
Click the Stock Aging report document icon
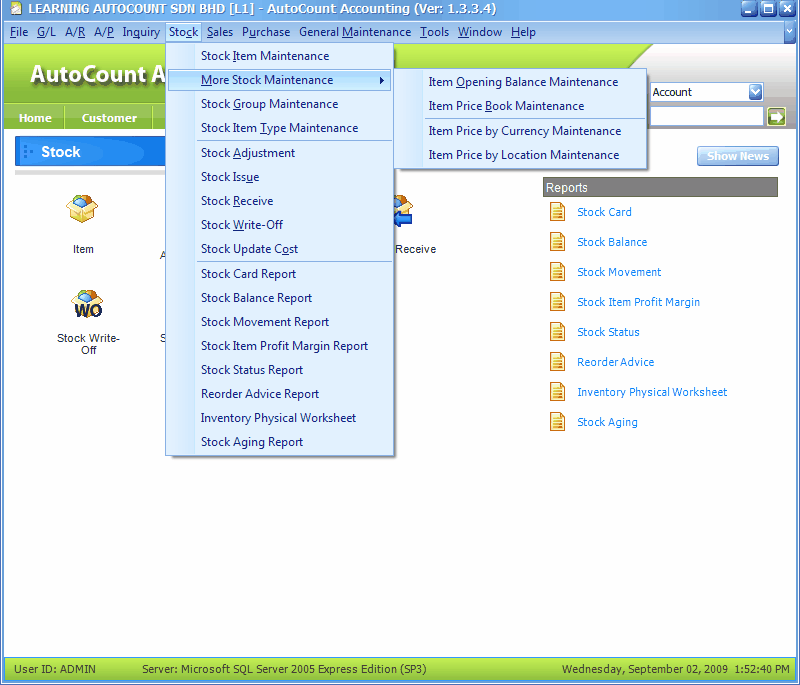(557, 422)
